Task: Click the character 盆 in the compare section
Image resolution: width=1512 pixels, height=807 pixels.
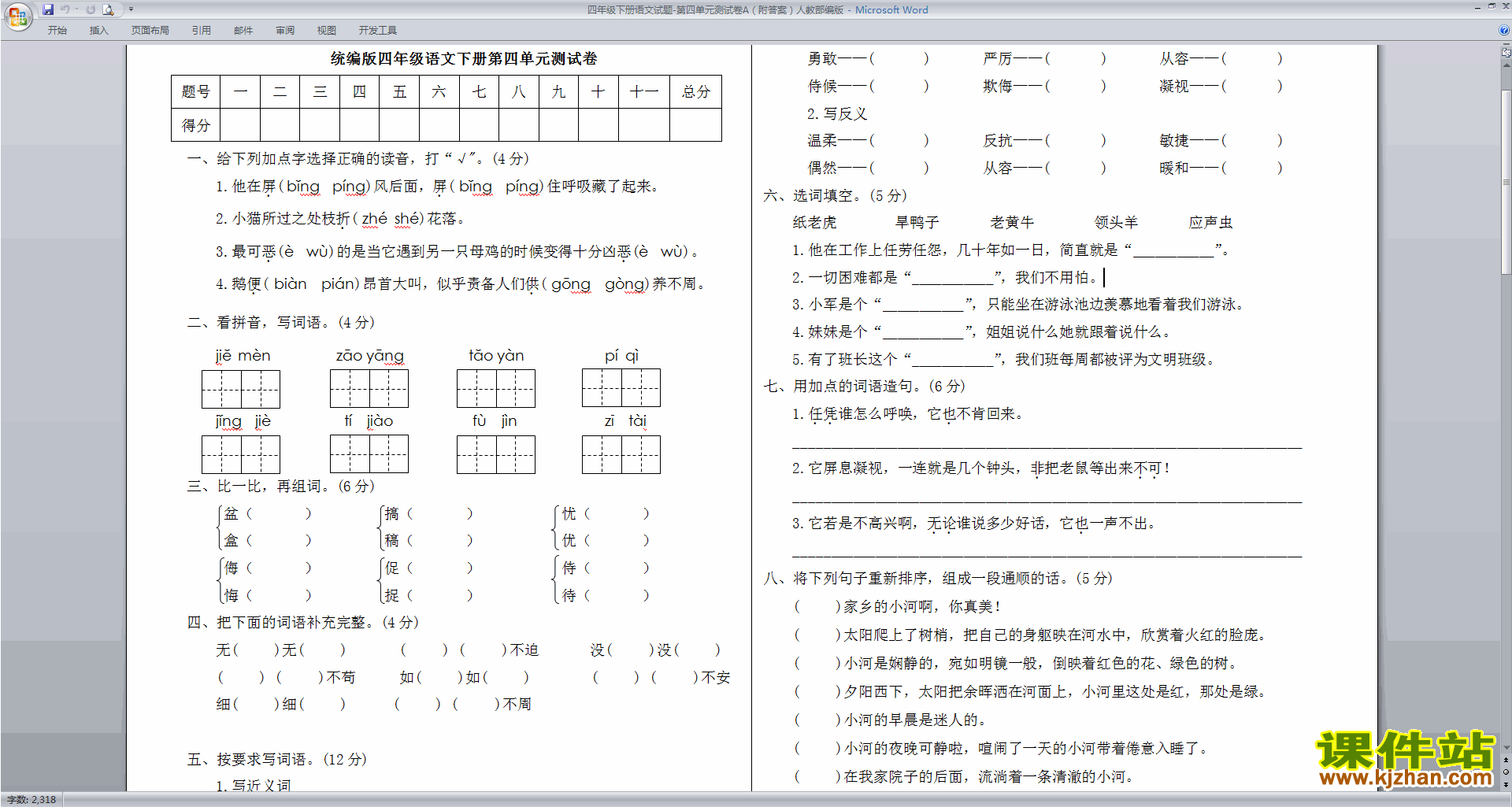Action: [x=232, y=514]
